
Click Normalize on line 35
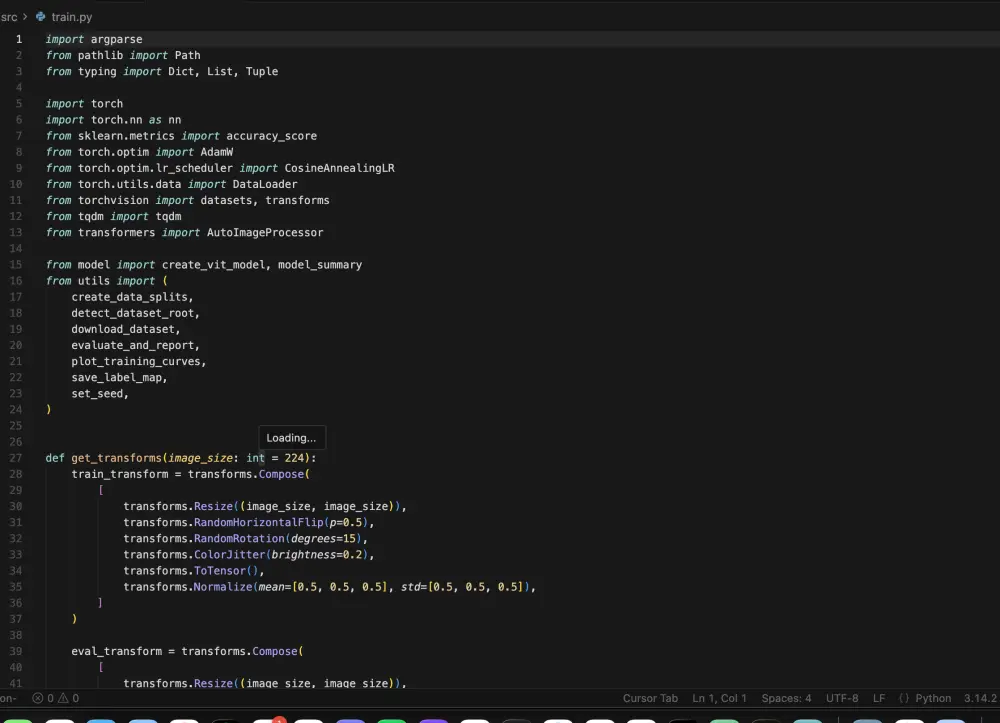point(223,587)
